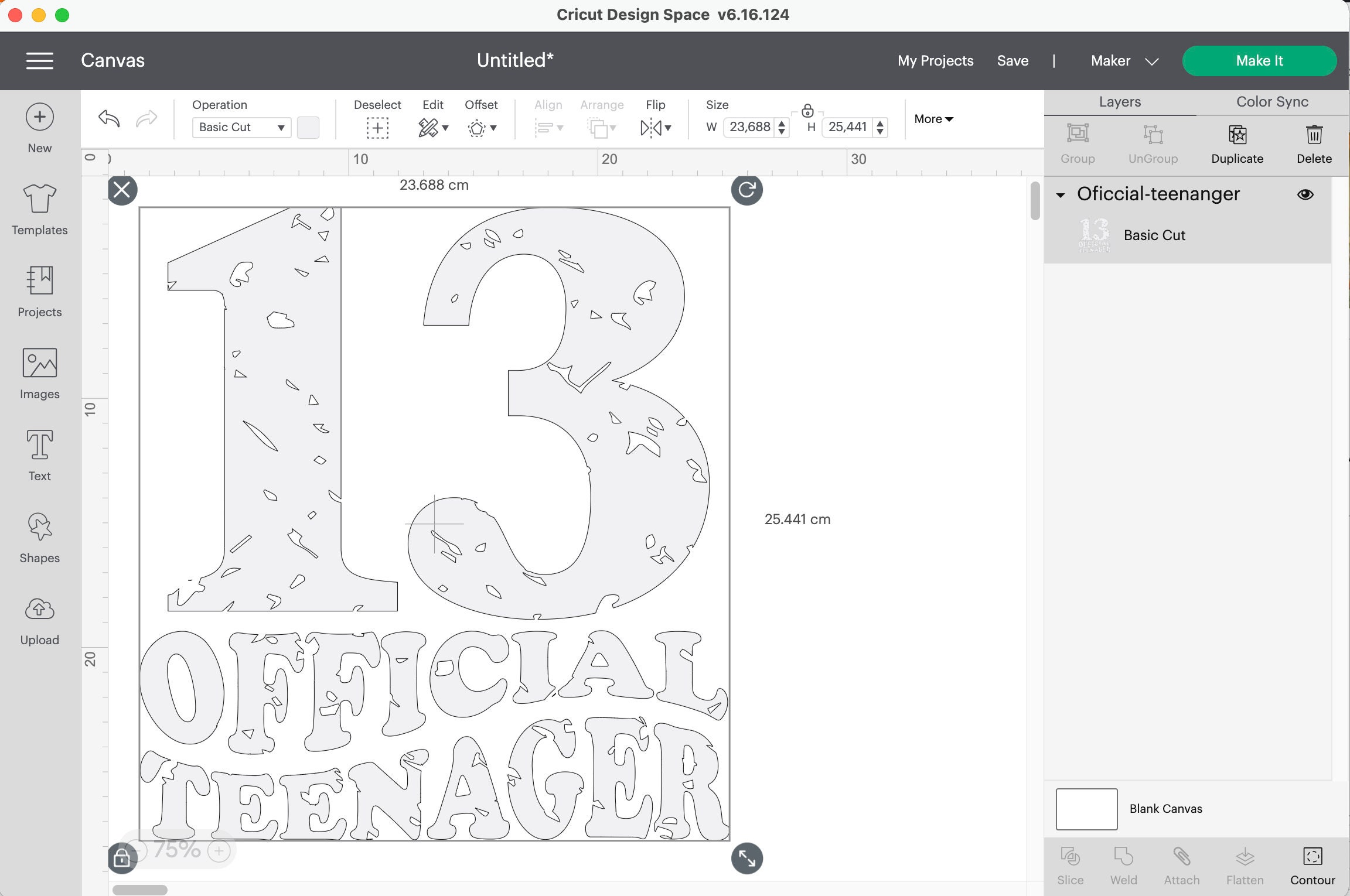Open the Text tool
This screenshot has width=1350, height=896.
[39, 454]
